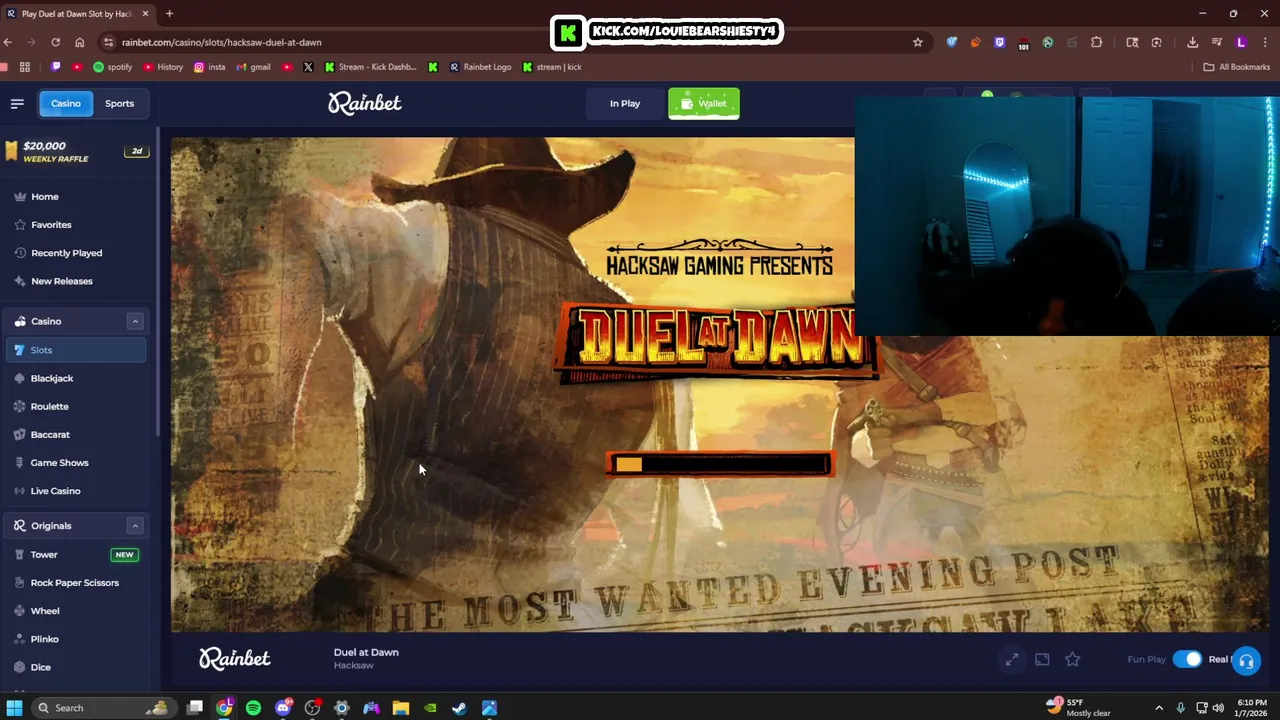Viewport: 1280px width, 720px height.
Task: Toggle Fun Play / Real Play switch
Action: (x=1187, y=659)
